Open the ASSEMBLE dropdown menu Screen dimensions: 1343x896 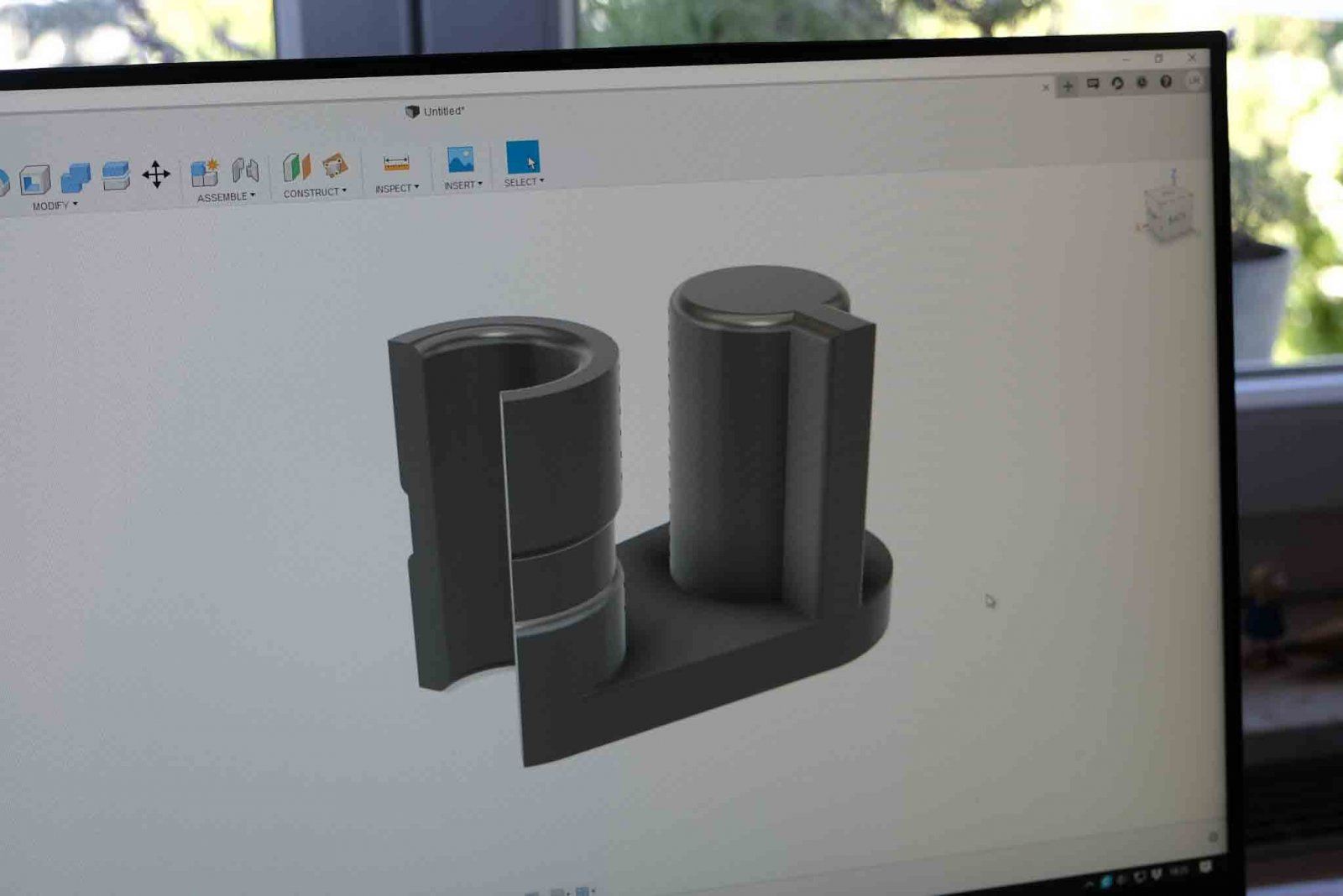(226, 197)
